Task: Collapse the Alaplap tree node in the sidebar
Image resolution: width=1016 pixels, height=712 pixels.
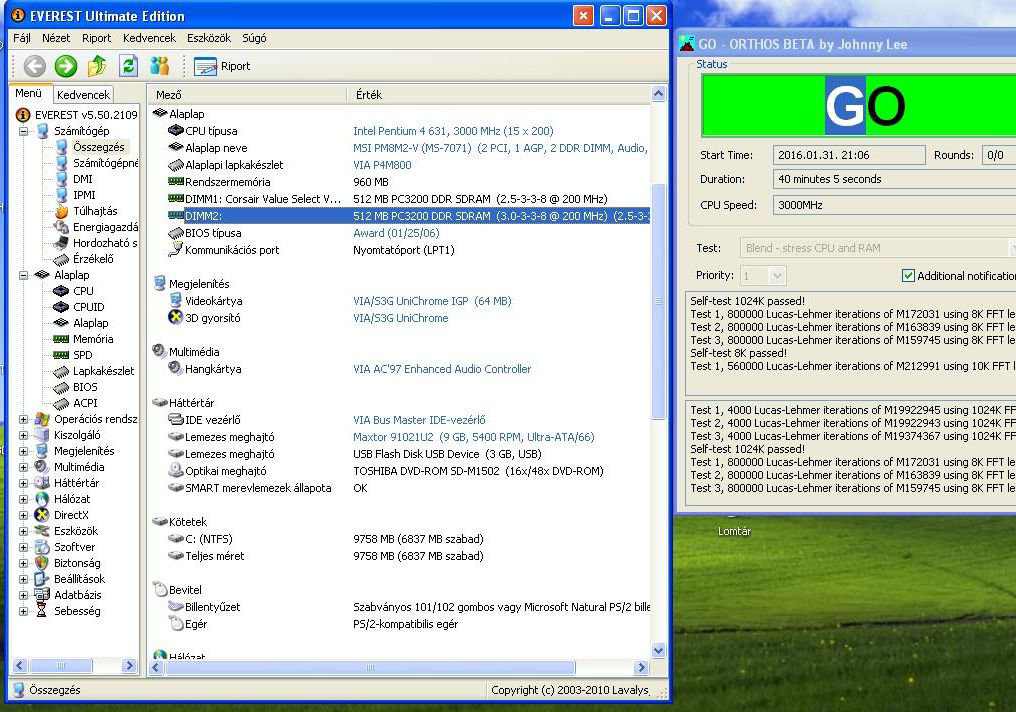Action: pos(23,275)
